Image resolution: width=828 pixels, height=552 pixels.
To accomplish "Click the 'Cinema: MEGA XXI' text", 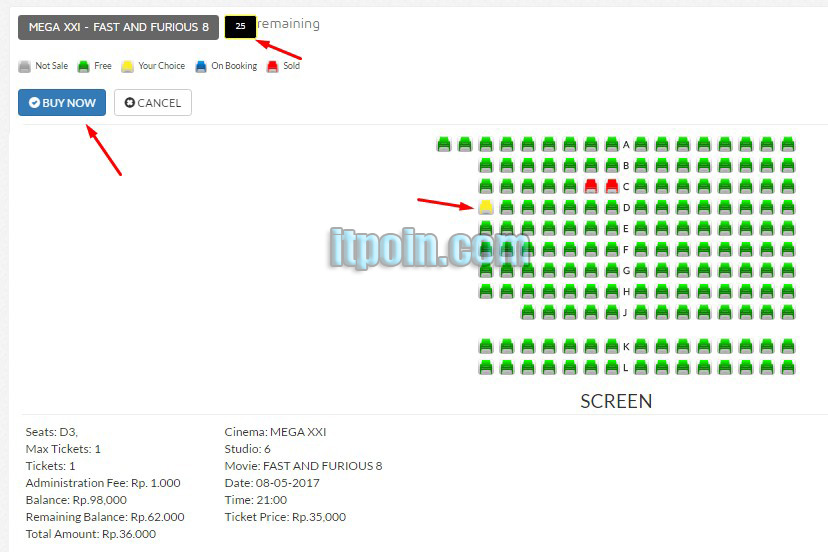I will coord(275,432).
